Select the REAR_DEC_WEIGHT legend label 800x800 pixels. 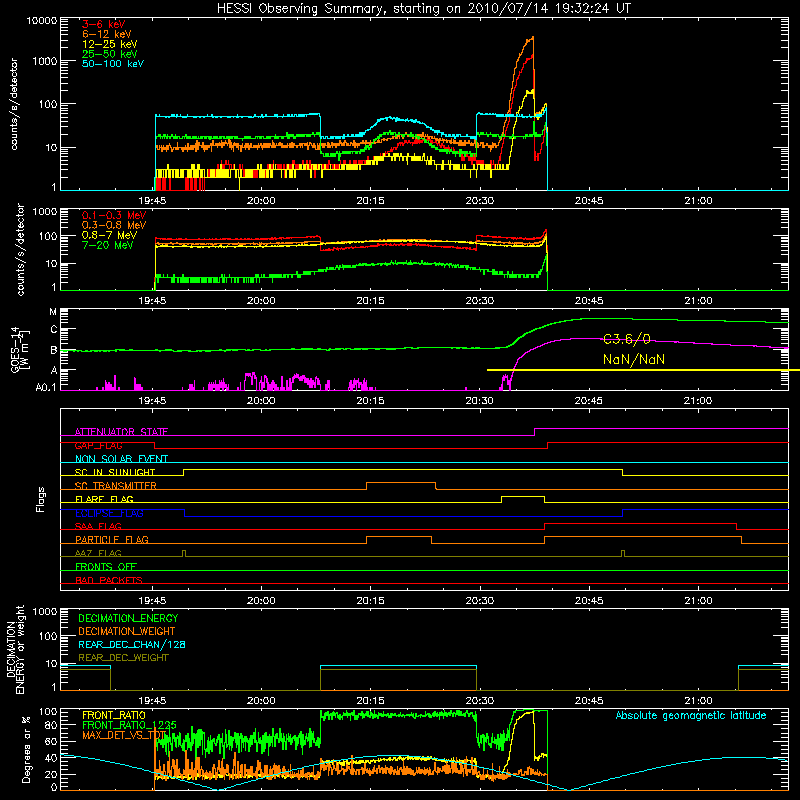point(123,658)
